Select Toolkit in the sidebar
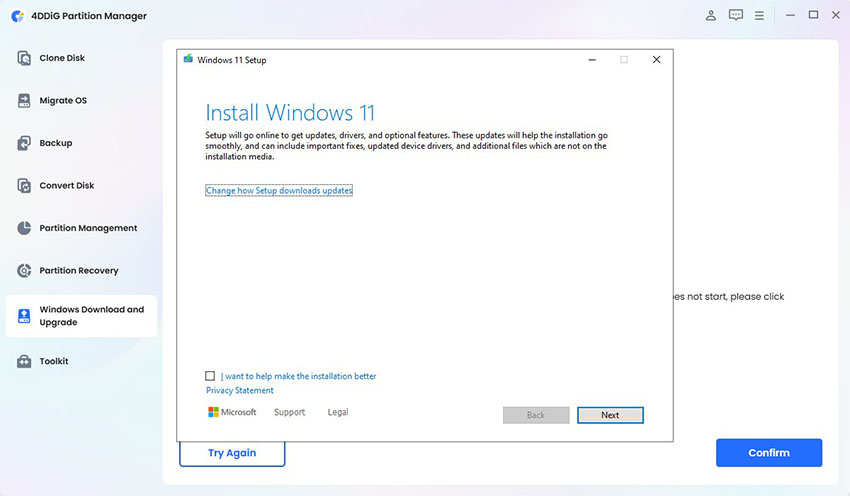The width and height of the screenshot is (850, 496). 54,361
